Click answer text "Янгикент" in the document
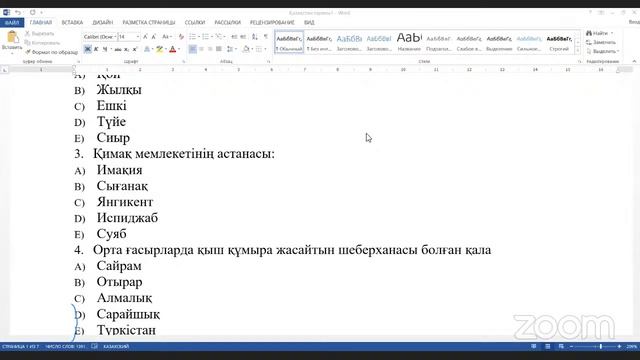Image resolution: width=640 pixels, height=360 pixels. (x=125, y=202)
